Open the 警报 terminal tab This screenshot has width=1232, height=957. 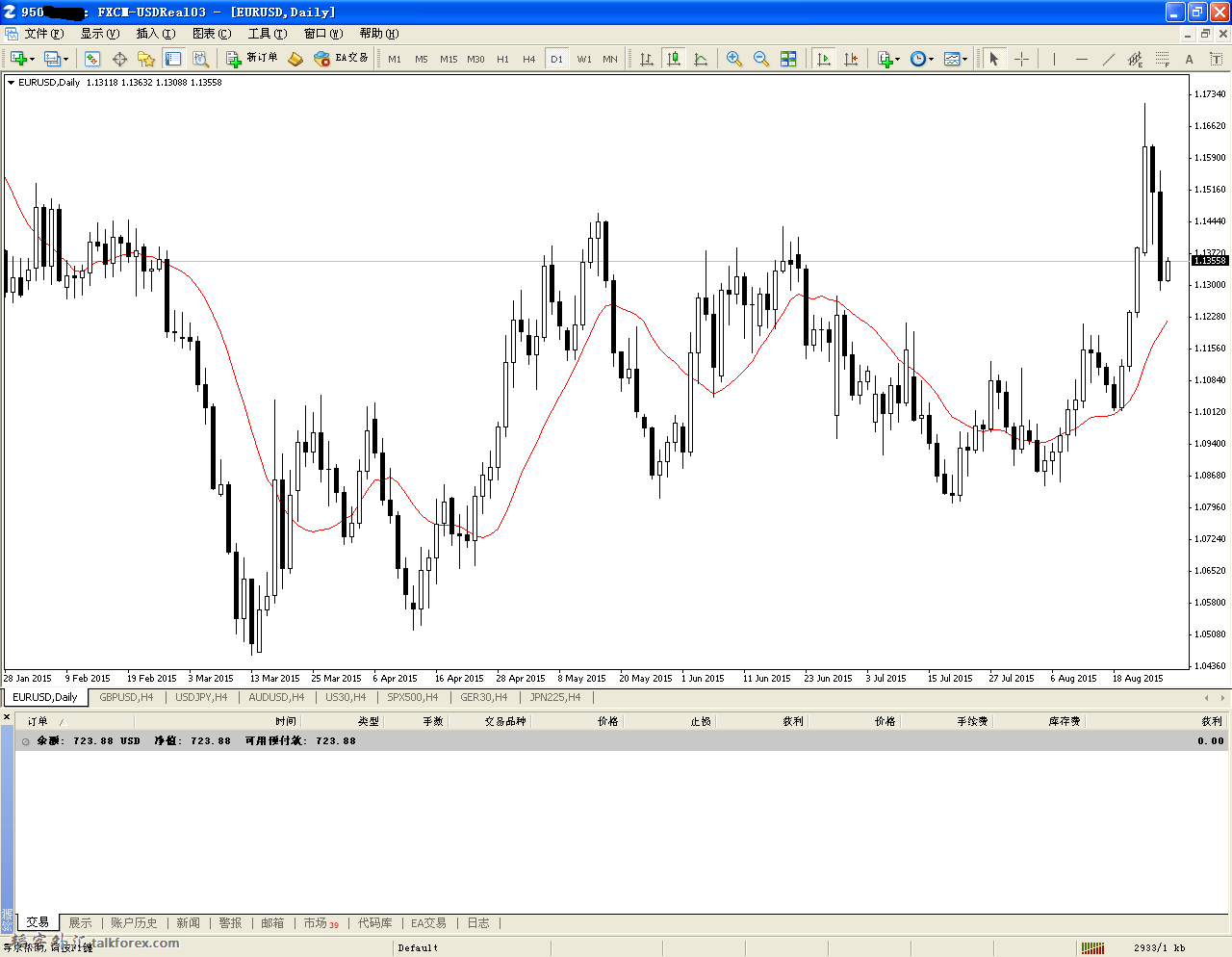[x=230, y=922]
